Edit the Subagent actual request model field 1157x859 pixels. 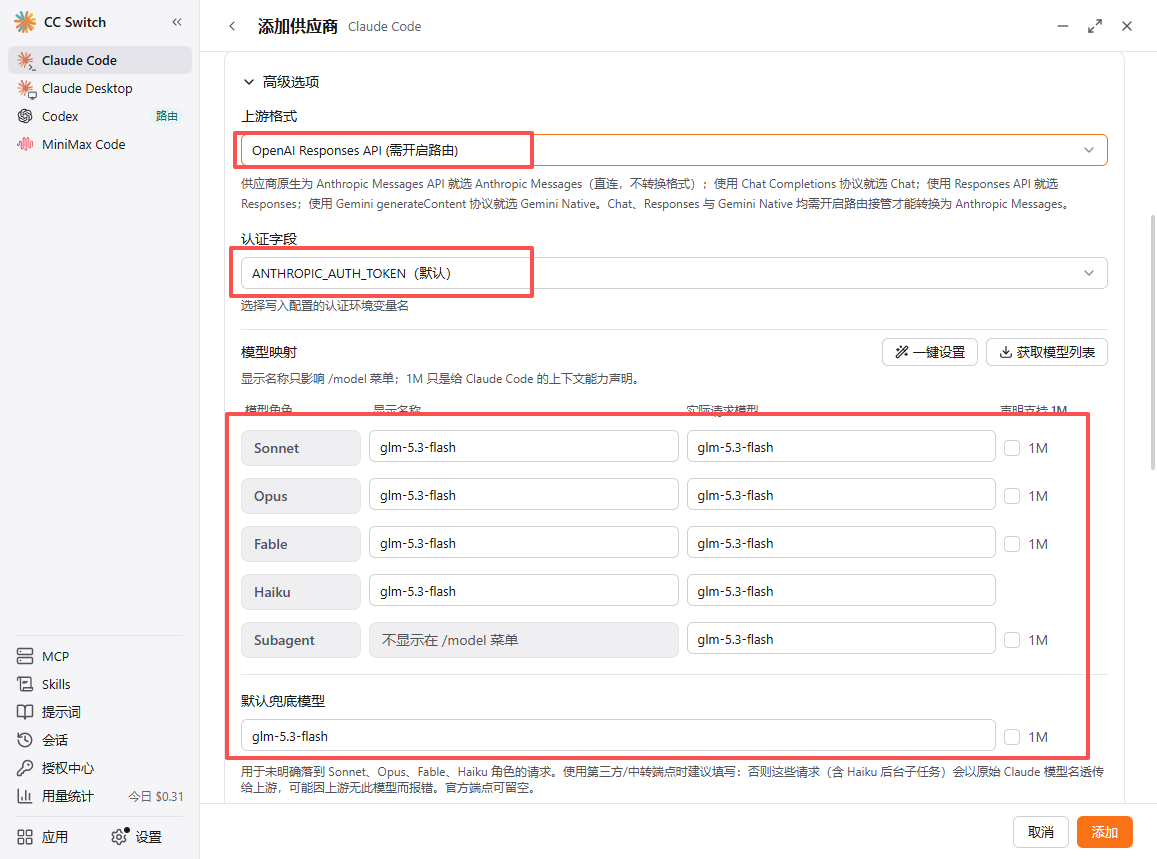point(841,639)
